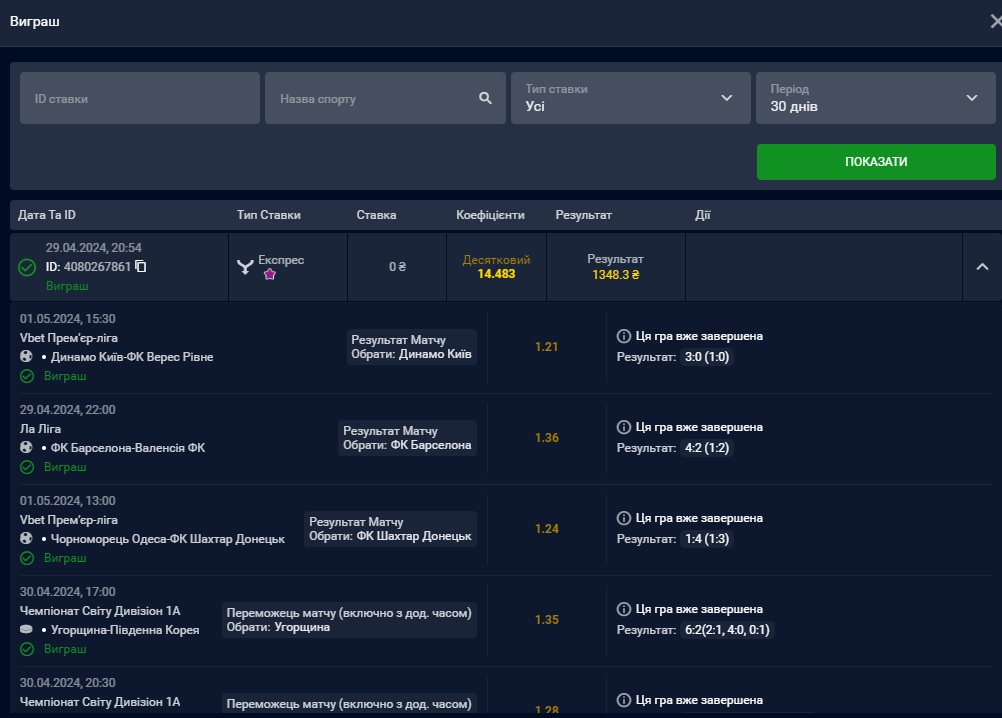The height and width of the screenshot is (718, 1002).
Task: Click odds 1.24 for Шахтар Донецьк
Action: click(546, 529)
